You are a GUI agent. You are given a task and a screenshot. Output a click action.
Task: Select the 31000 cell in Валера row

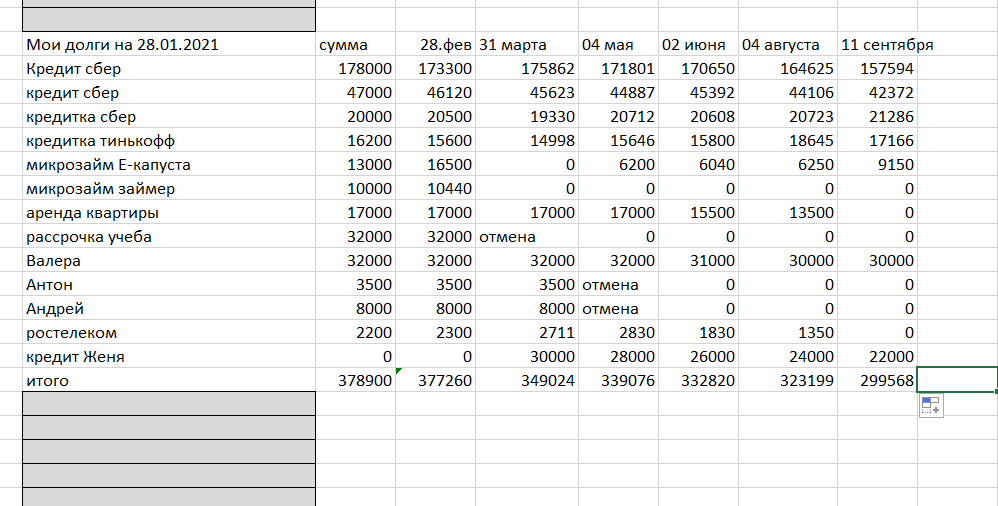coord(698,260)
